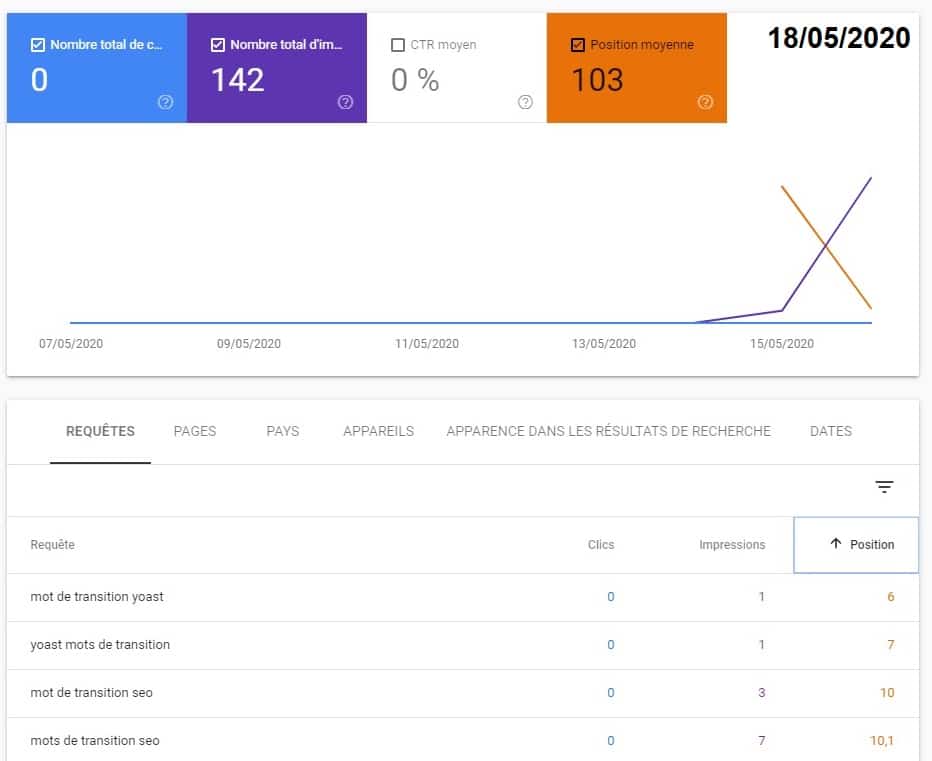Click the 11/05/2020 chart axis date

click(x=427, y=344)
